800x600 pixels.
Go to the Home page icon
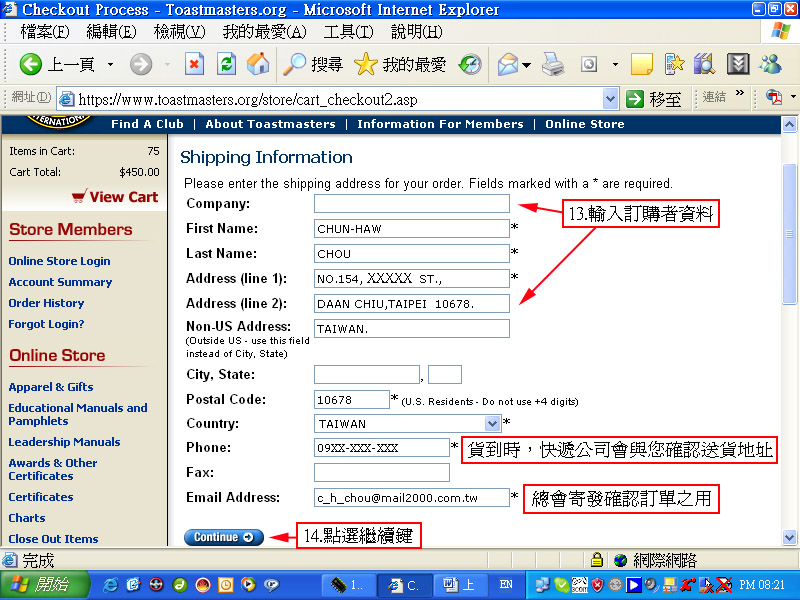(258, 65)
